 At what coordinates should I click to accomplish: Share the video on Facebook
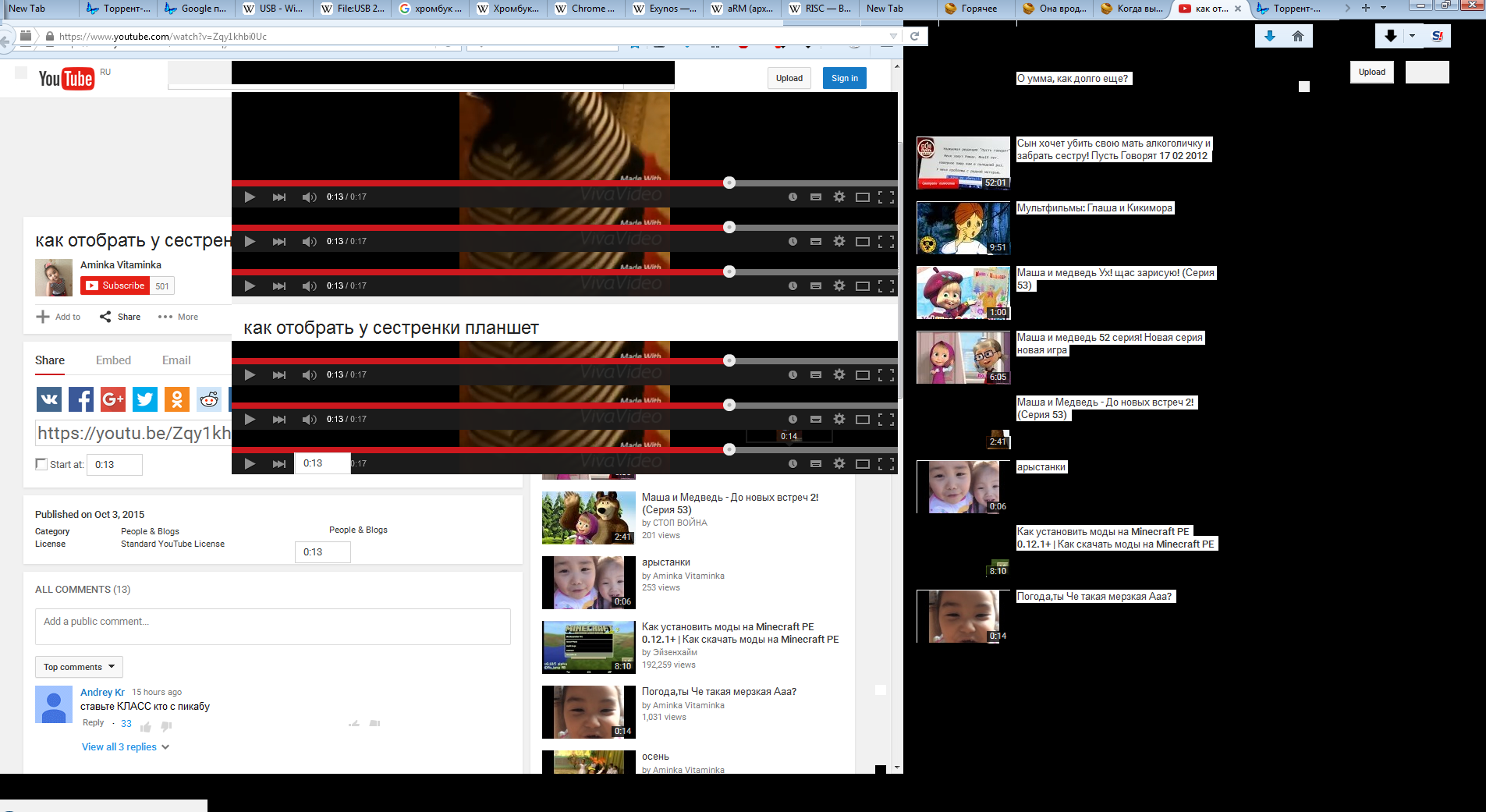(x=81, y=399)
